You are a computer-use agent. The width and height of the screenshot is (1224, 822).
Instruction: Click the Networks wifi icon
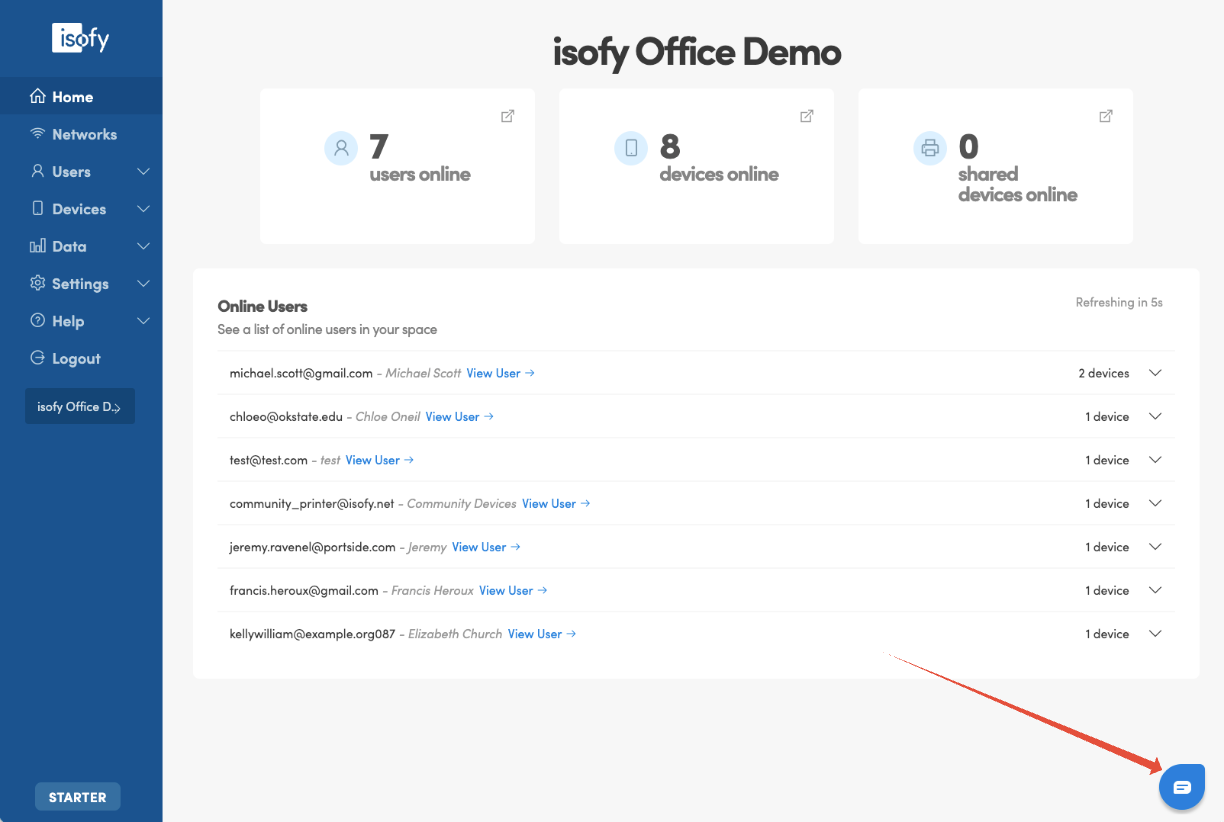tap(38, 134)
